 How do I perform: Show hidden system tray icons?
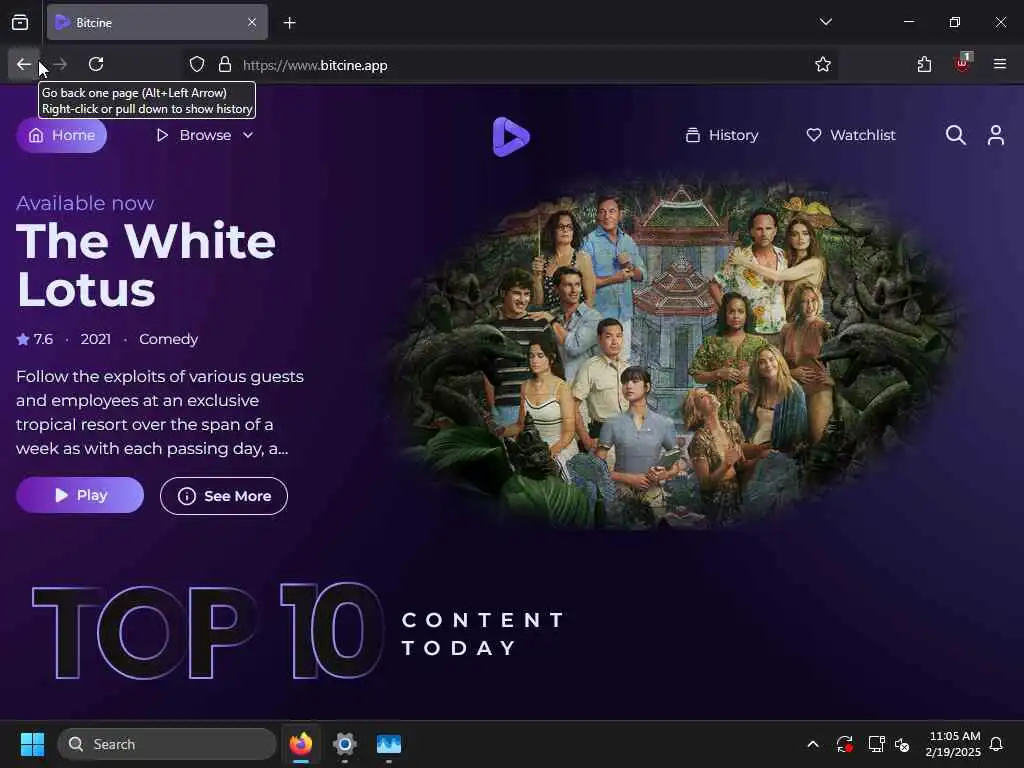[x=812, y=744]
